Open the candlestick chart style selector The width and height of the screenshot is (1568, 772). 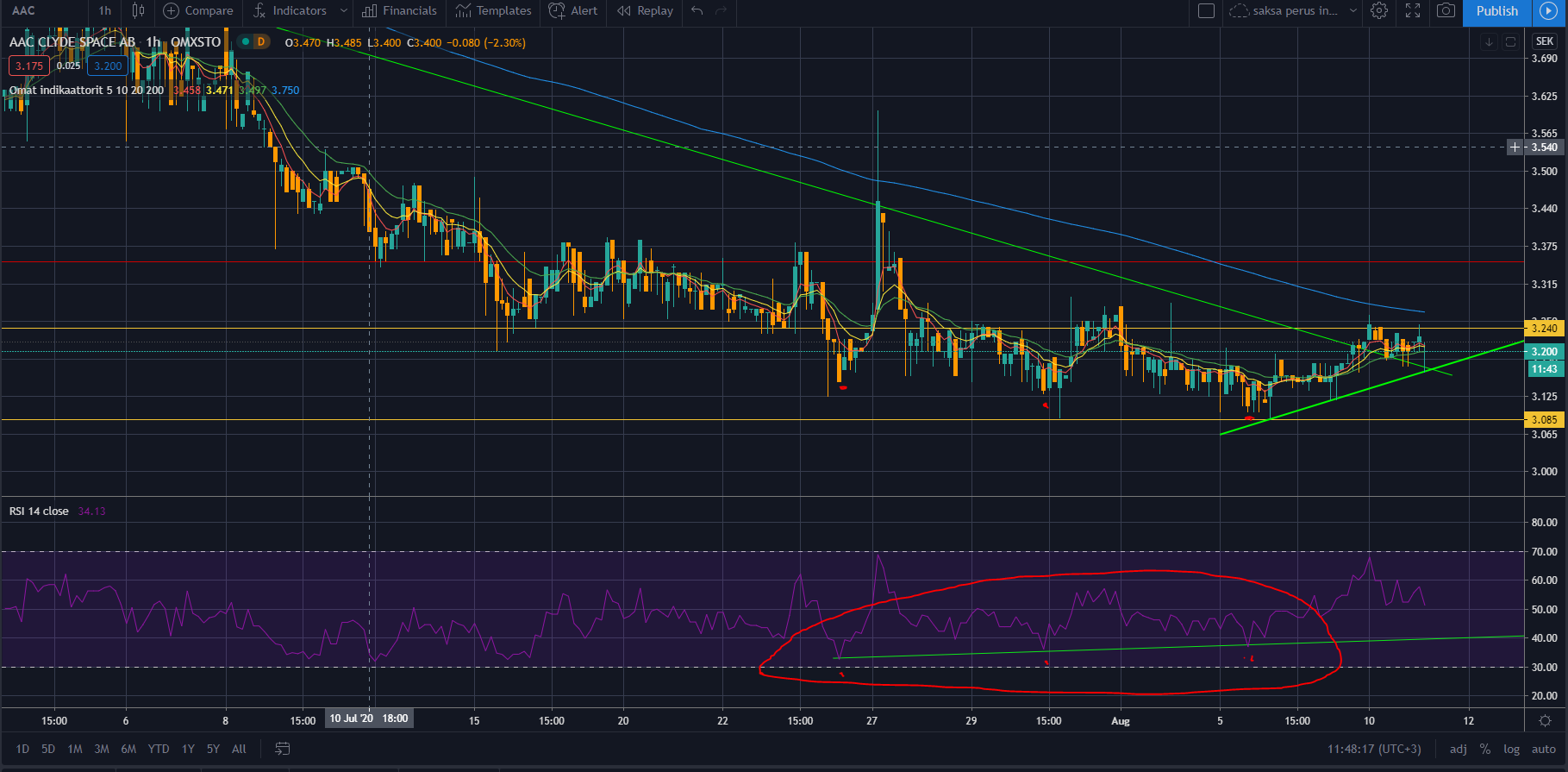tap(138, 11)
